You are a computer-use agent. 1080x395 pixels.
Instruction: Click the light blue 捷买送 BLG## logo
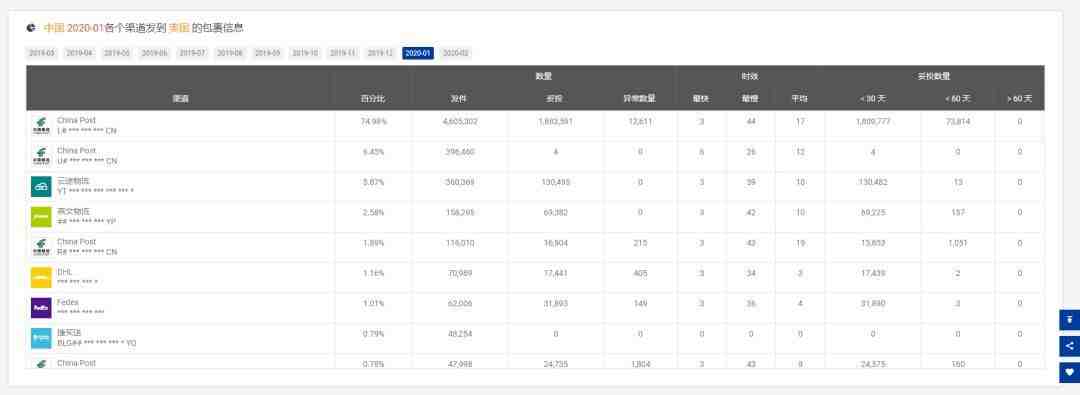(41, 338)
